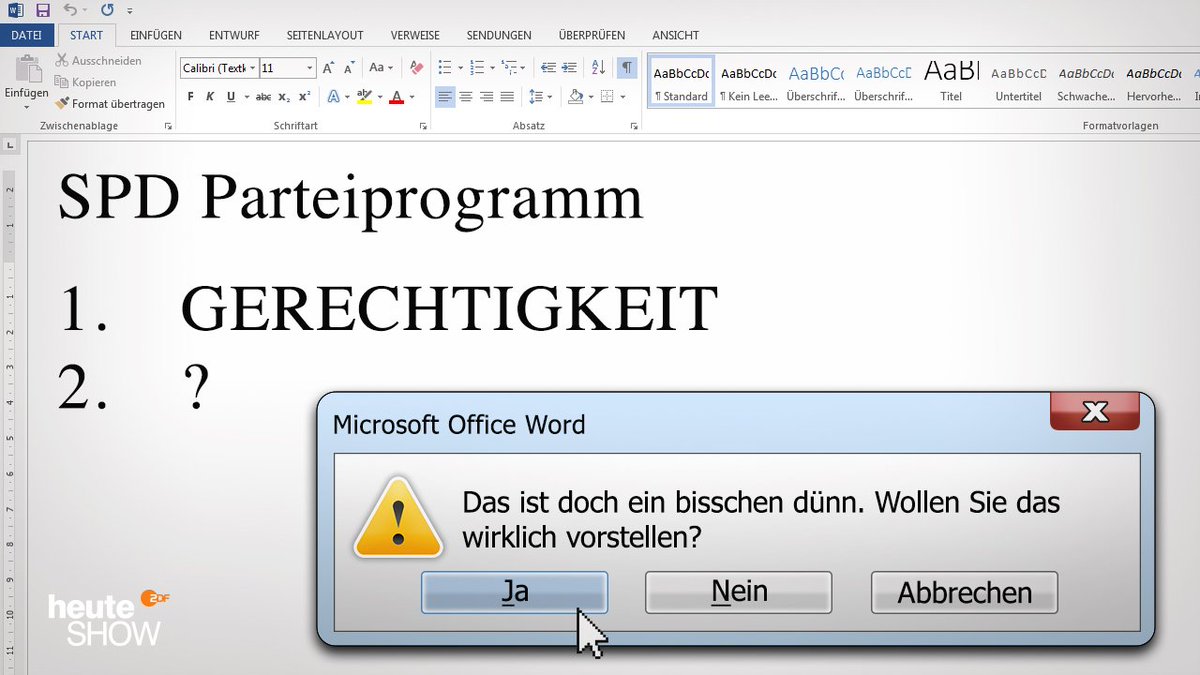Click the GERECHTIGKEIT text in the document
Screen dimensions: 1200x675
point(450,309)
